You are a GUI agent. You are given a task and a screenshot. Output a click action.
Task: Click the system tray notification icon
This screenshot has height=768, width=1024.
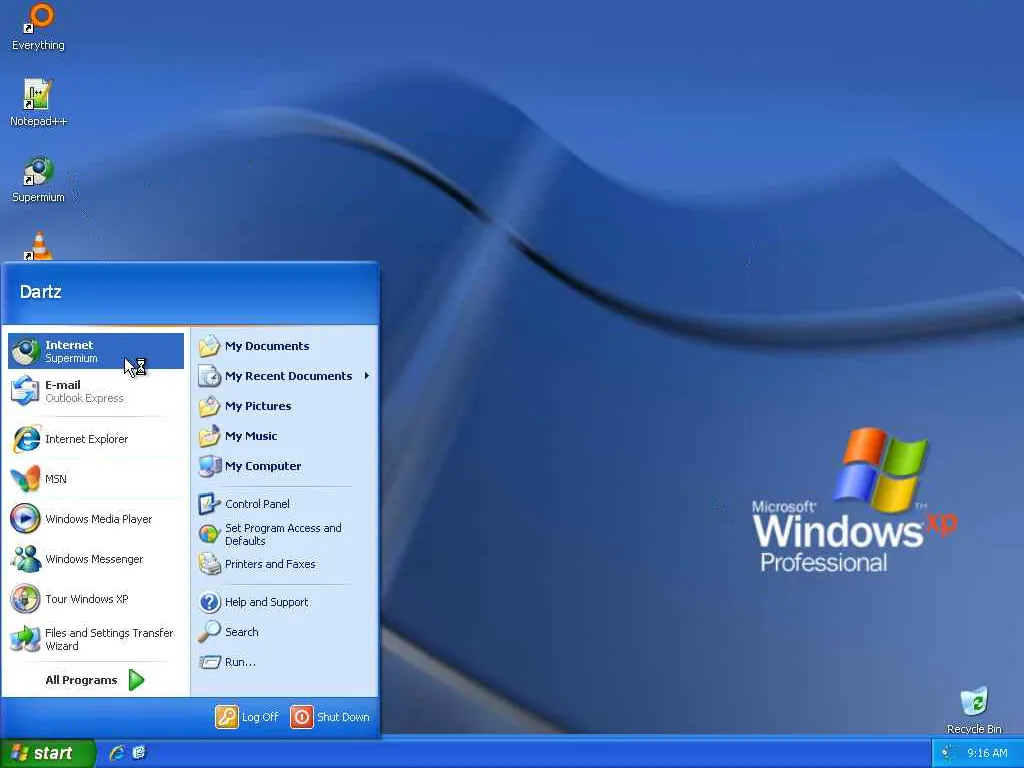[x=947, y=753]
